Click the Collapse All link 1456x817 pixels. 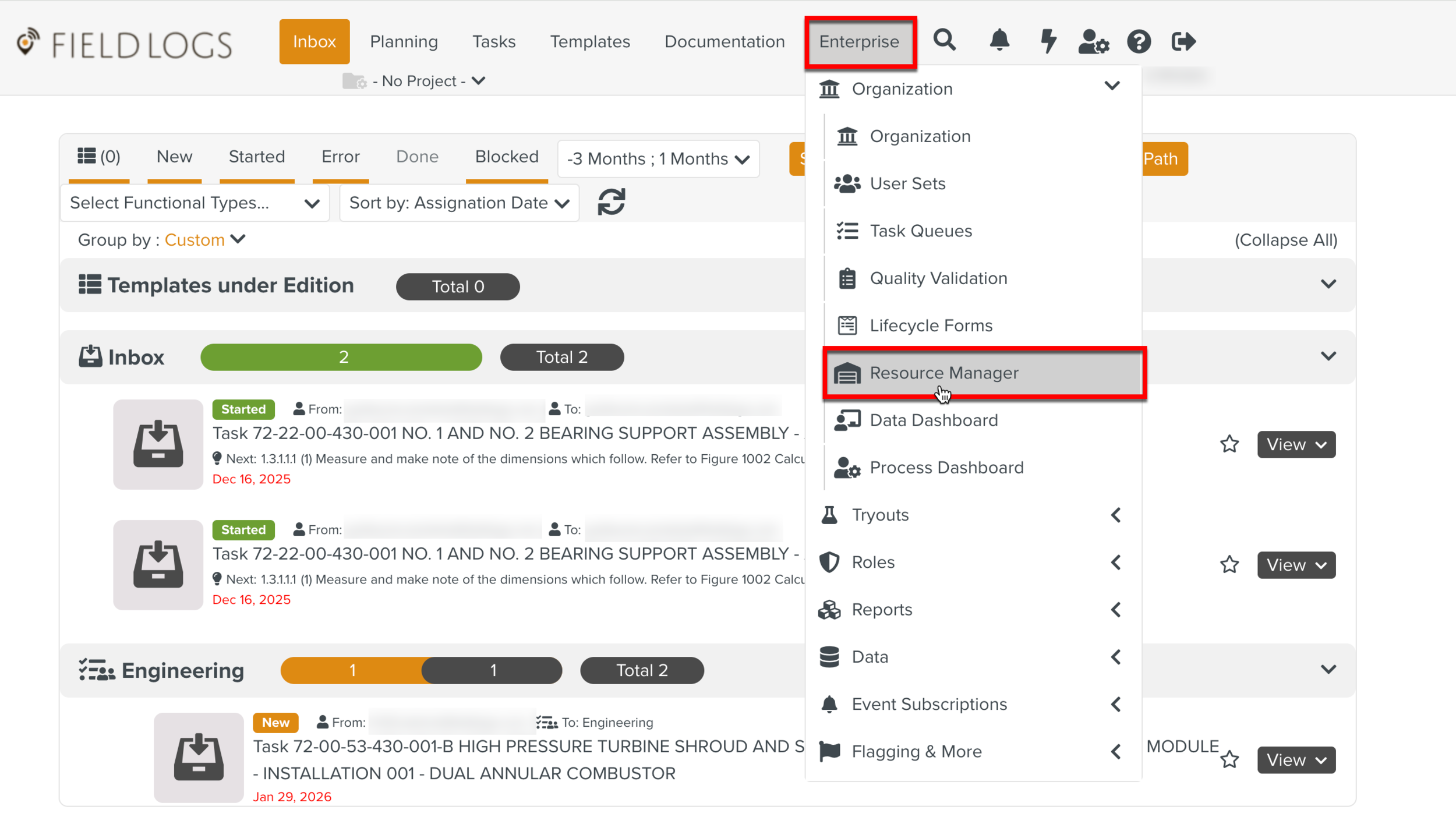tap(1285, 239)
